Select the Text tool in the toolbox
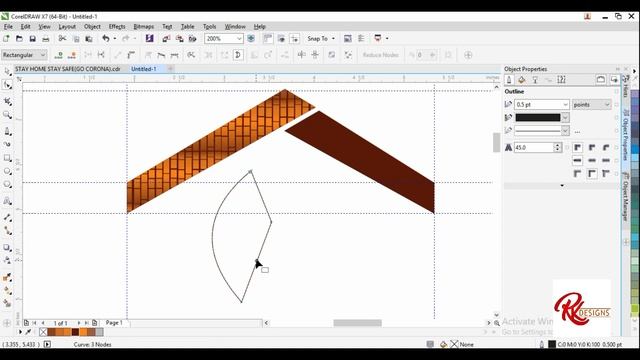Image resolution: width=640 pixels, height=360 pixels. tap(7, 201)
